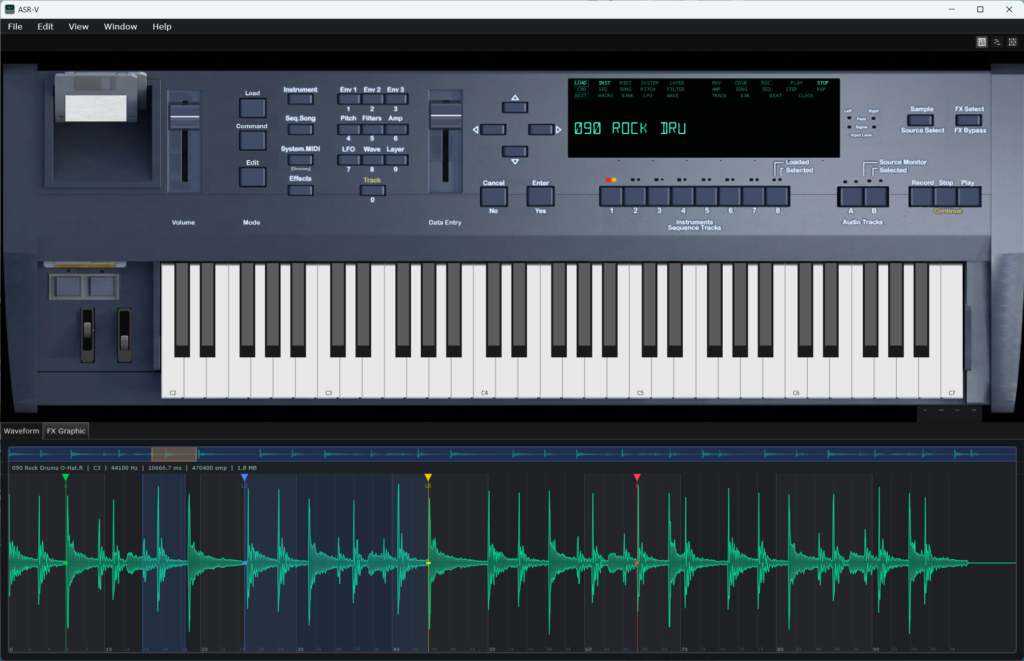Select instrument track 8 button
Image resolution: width=1024 pixels, height=661 pixels.
click(x=777, y=197)
